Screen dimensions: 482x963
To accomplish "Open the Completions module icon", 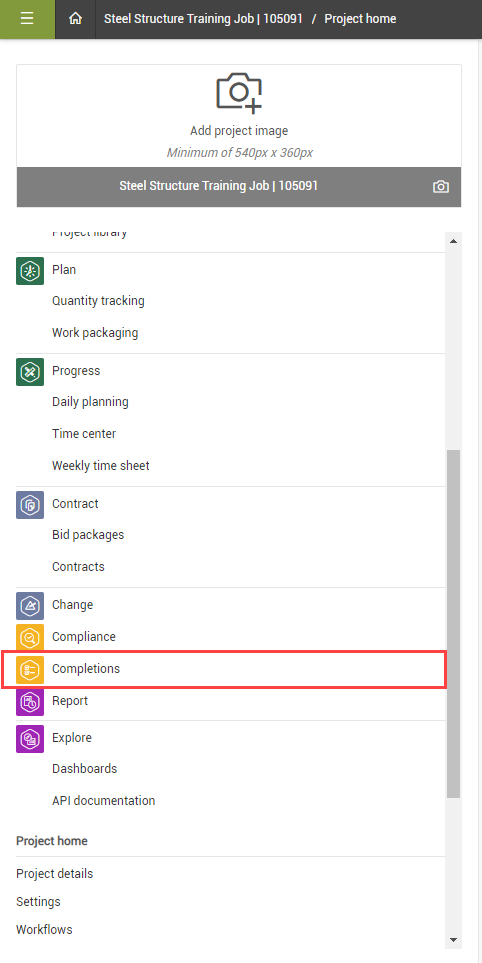I will [x=29, y=669].
